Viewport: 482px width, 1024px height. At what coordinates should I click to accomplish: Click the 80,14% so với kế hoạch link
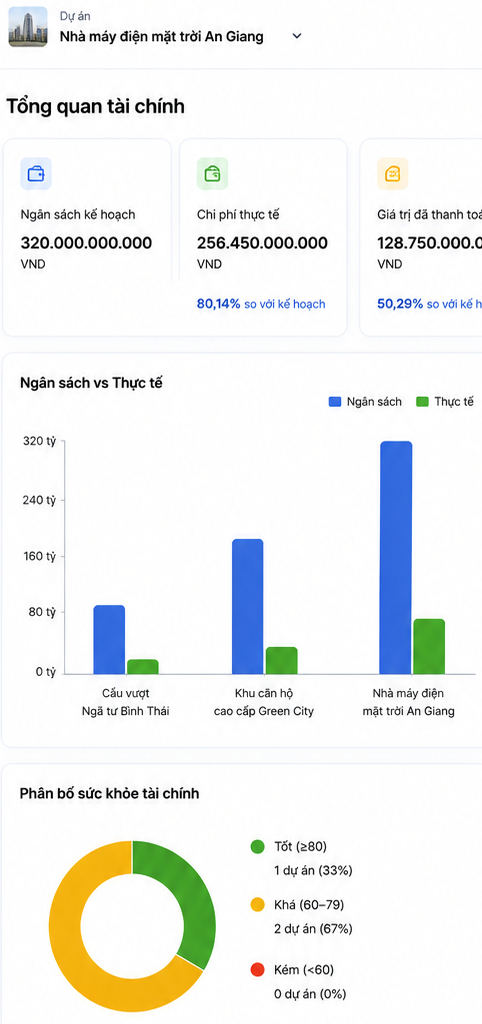[261, 304]
